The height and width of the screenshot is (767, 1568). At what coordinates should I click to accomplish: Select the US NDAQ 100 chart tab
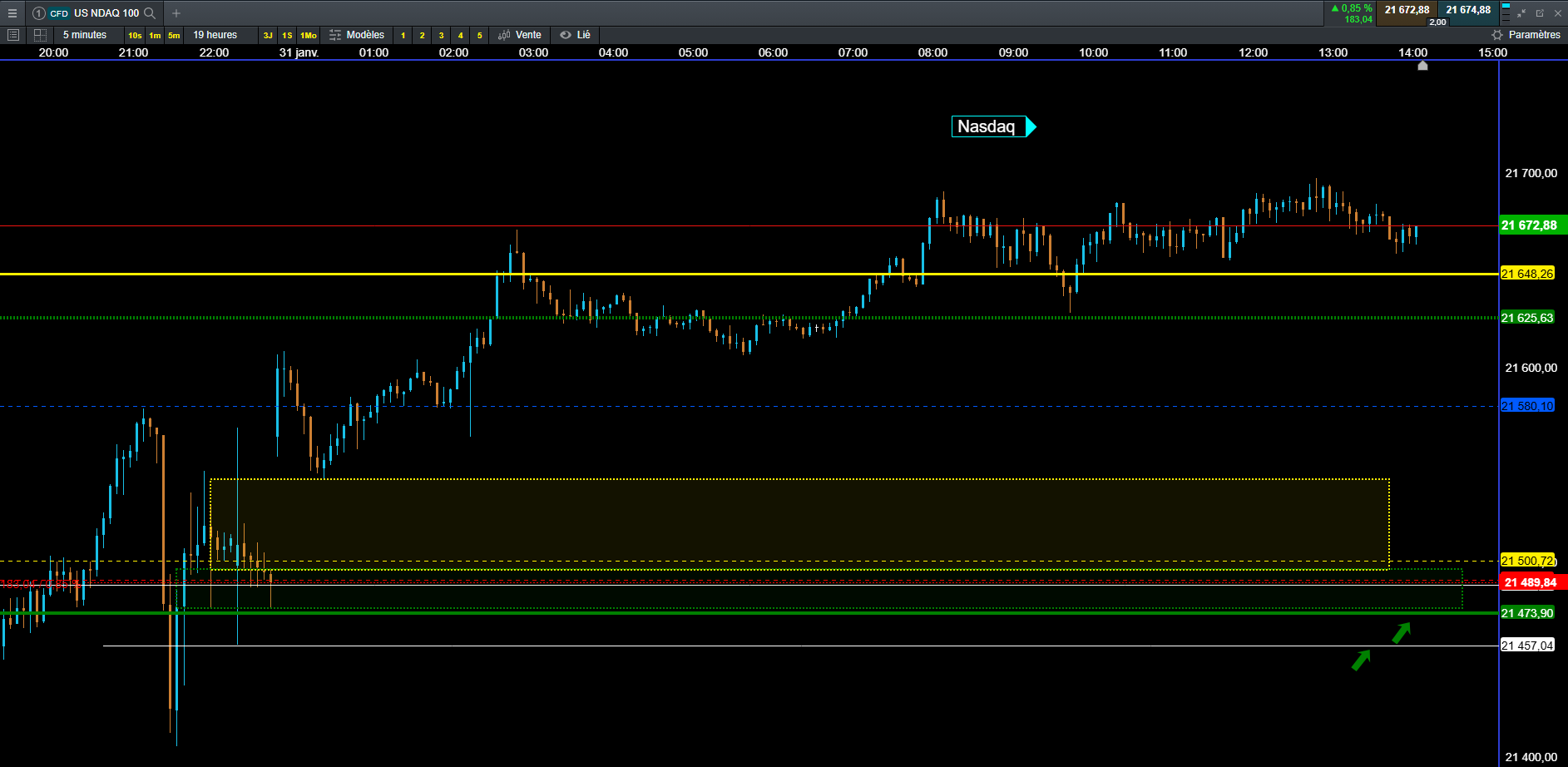pyautogui.click(x=94, y=13)
